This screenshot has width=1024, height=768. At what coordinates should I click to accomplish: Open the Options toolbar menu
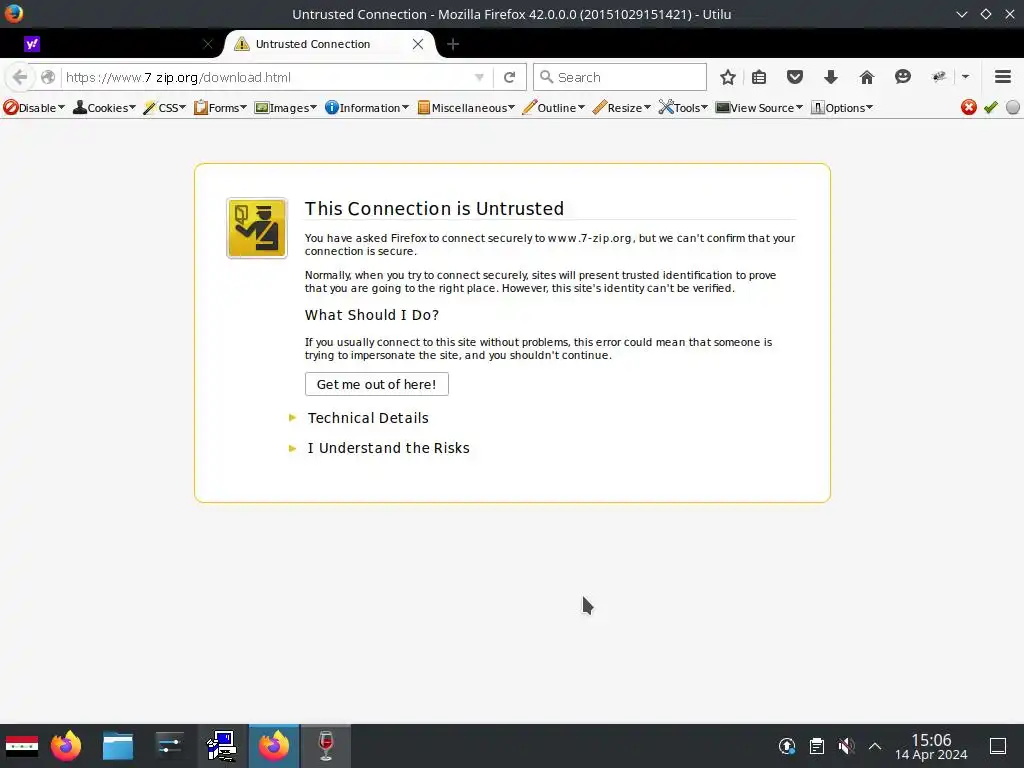[x=841, y=108]
